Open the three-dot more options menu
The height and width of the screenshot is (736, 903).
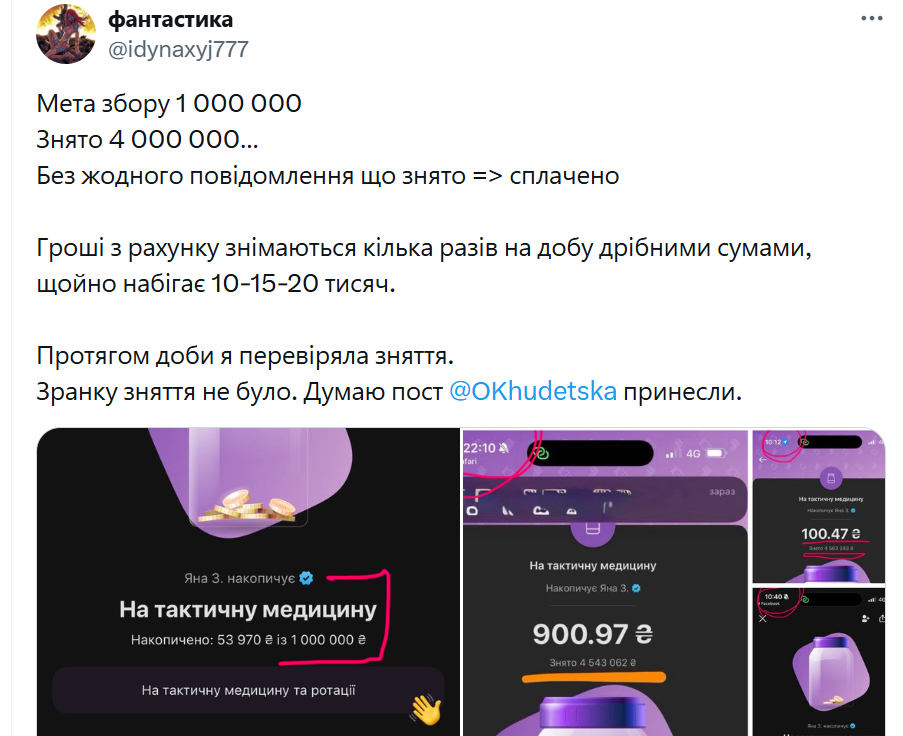point(871,18)
